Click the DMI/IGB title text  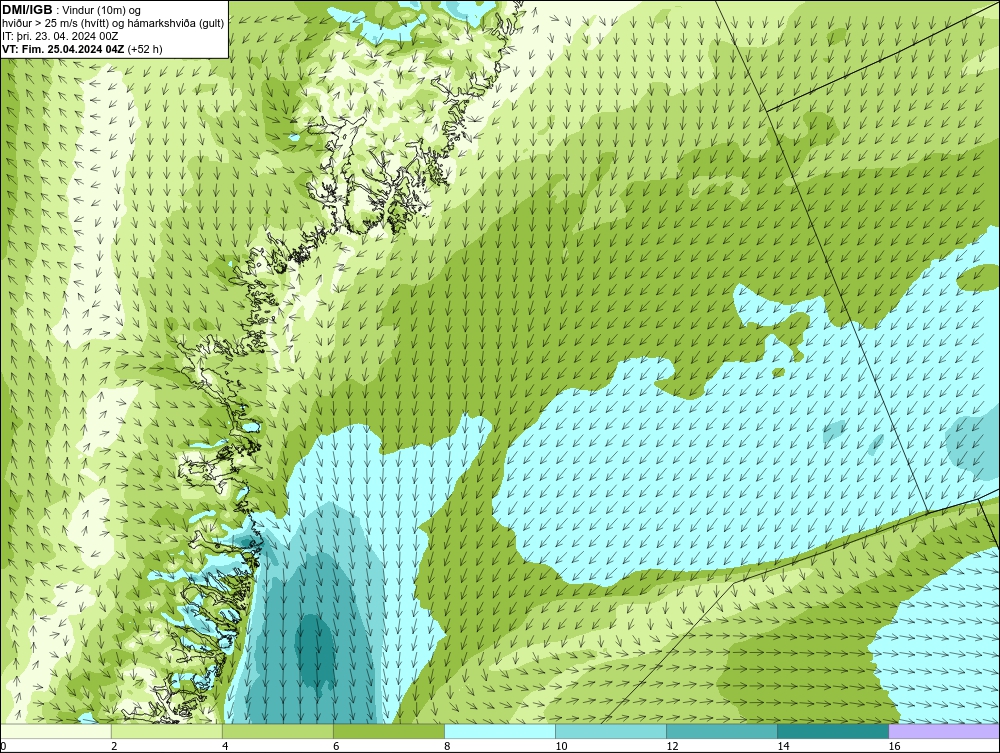tap(27, 10)
